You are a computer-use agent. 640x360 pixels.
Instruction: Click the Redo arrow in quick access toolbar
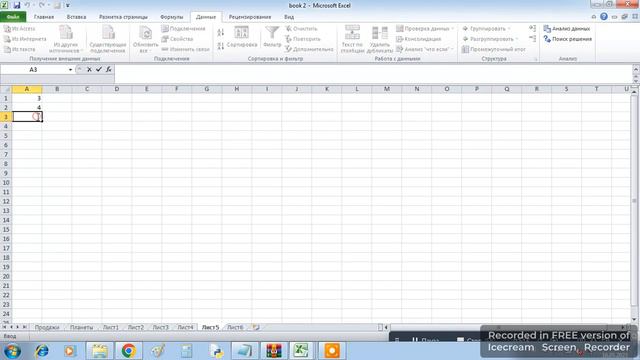click(x=42, y=5)
